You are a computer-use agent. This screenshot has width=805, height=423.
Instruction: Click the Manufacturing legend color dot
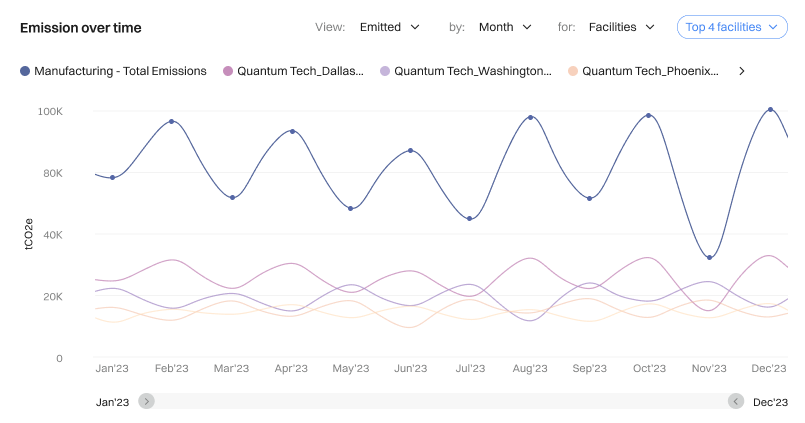coord(25,71)
